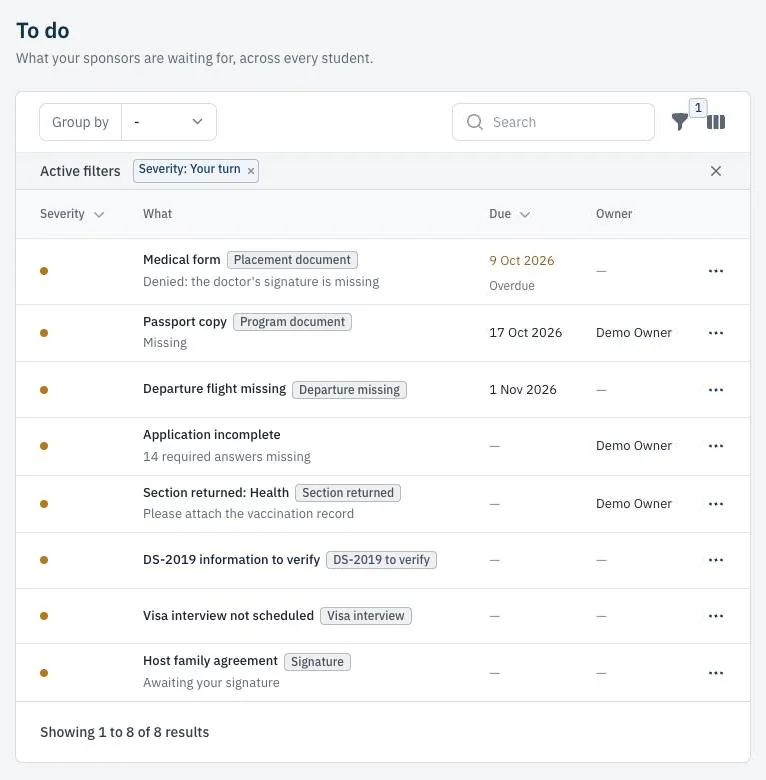Click the 17 Oct 2026 due date
The image size is (766, 780).
[x=525, y=333]
